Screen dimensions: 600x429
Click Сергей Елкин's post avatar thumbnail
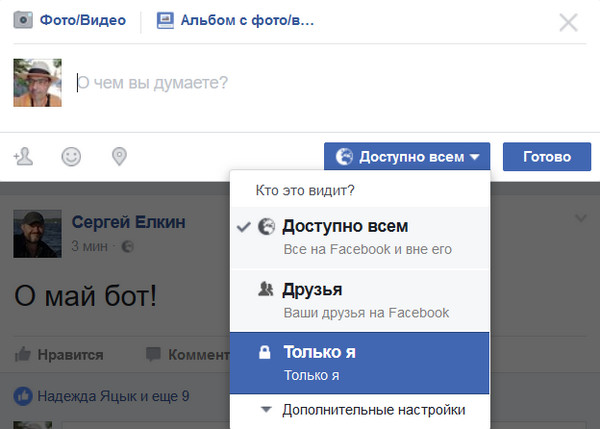tap(37, 233)
